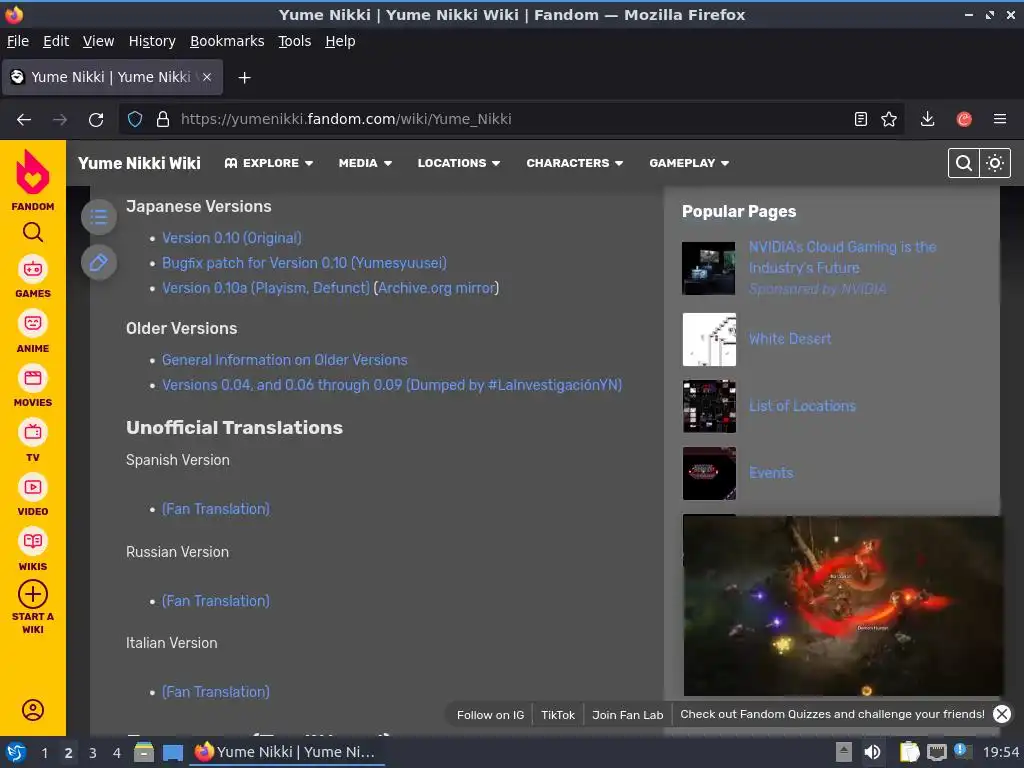Toggle Reader View icon in address bar
The height and width of the screenshot is (768, 1024).
tap(861, 119)
